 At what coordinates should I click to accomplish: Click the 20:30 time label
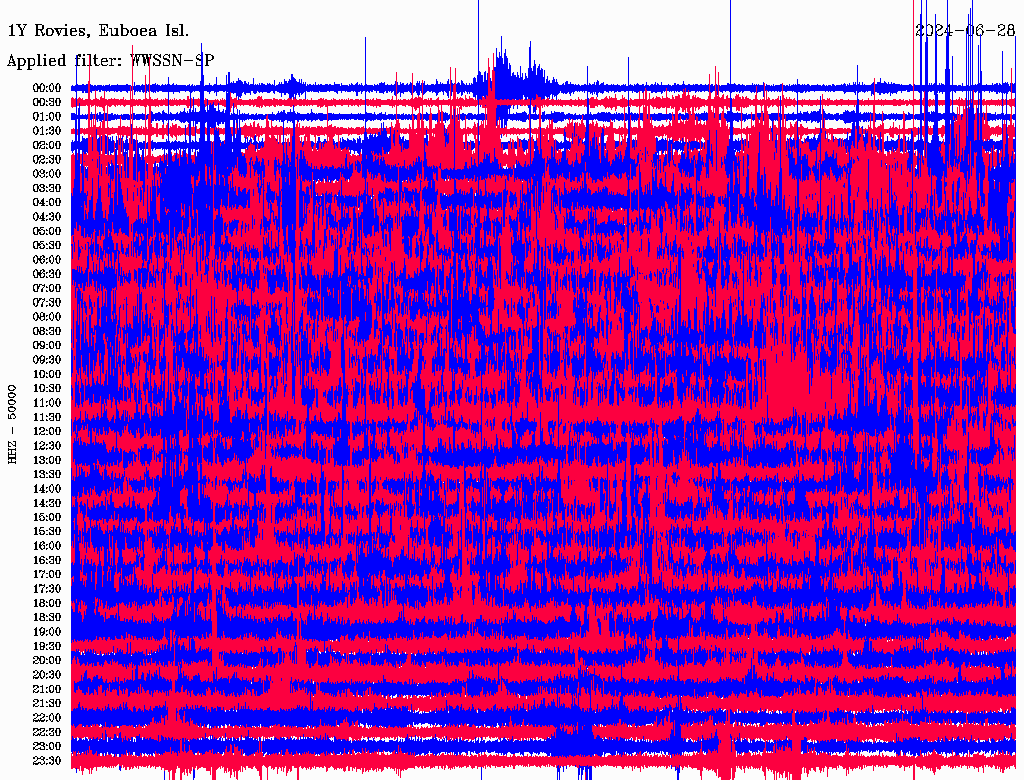(47, 675)
